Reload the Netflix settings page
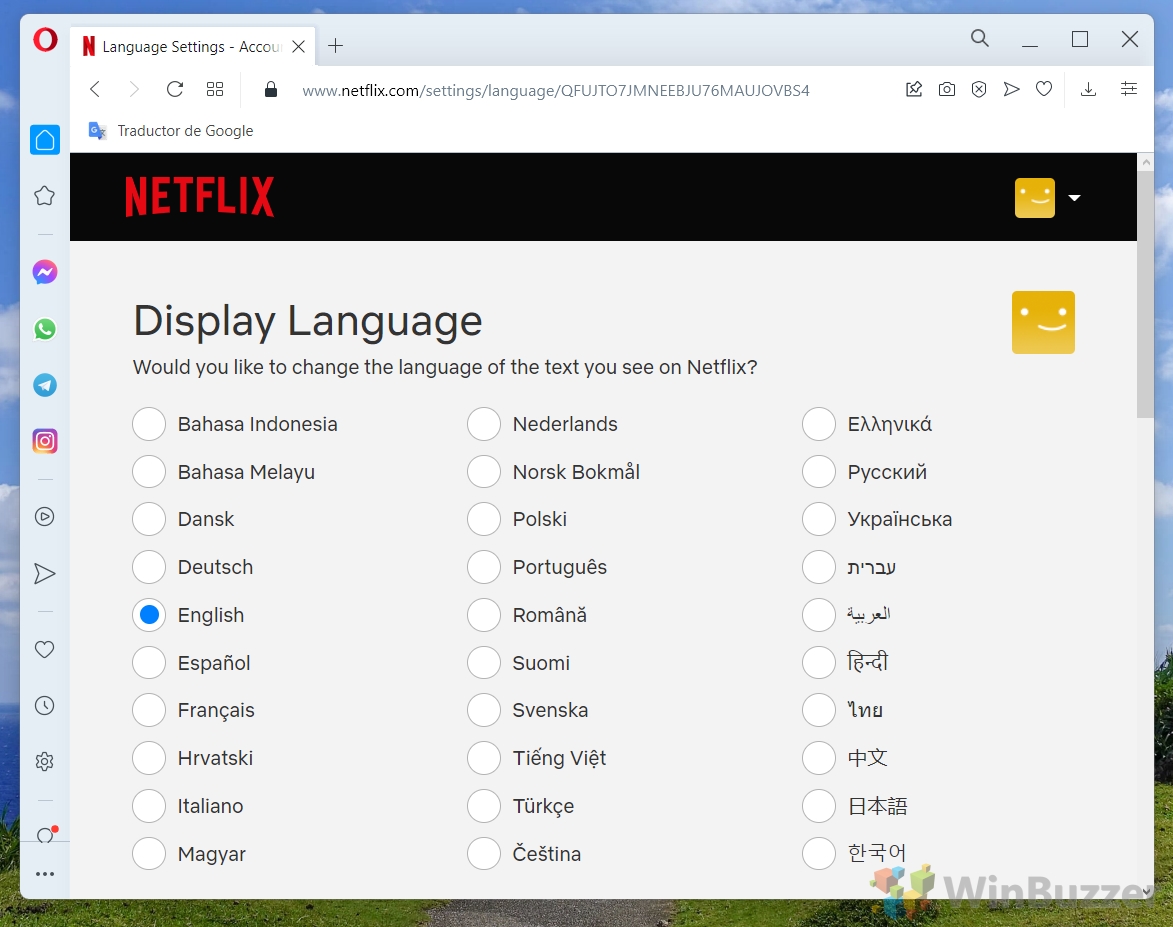Image resolution: width=1173 pixels, height=927 pixels. pyautogui.click(x=174, y=89)
